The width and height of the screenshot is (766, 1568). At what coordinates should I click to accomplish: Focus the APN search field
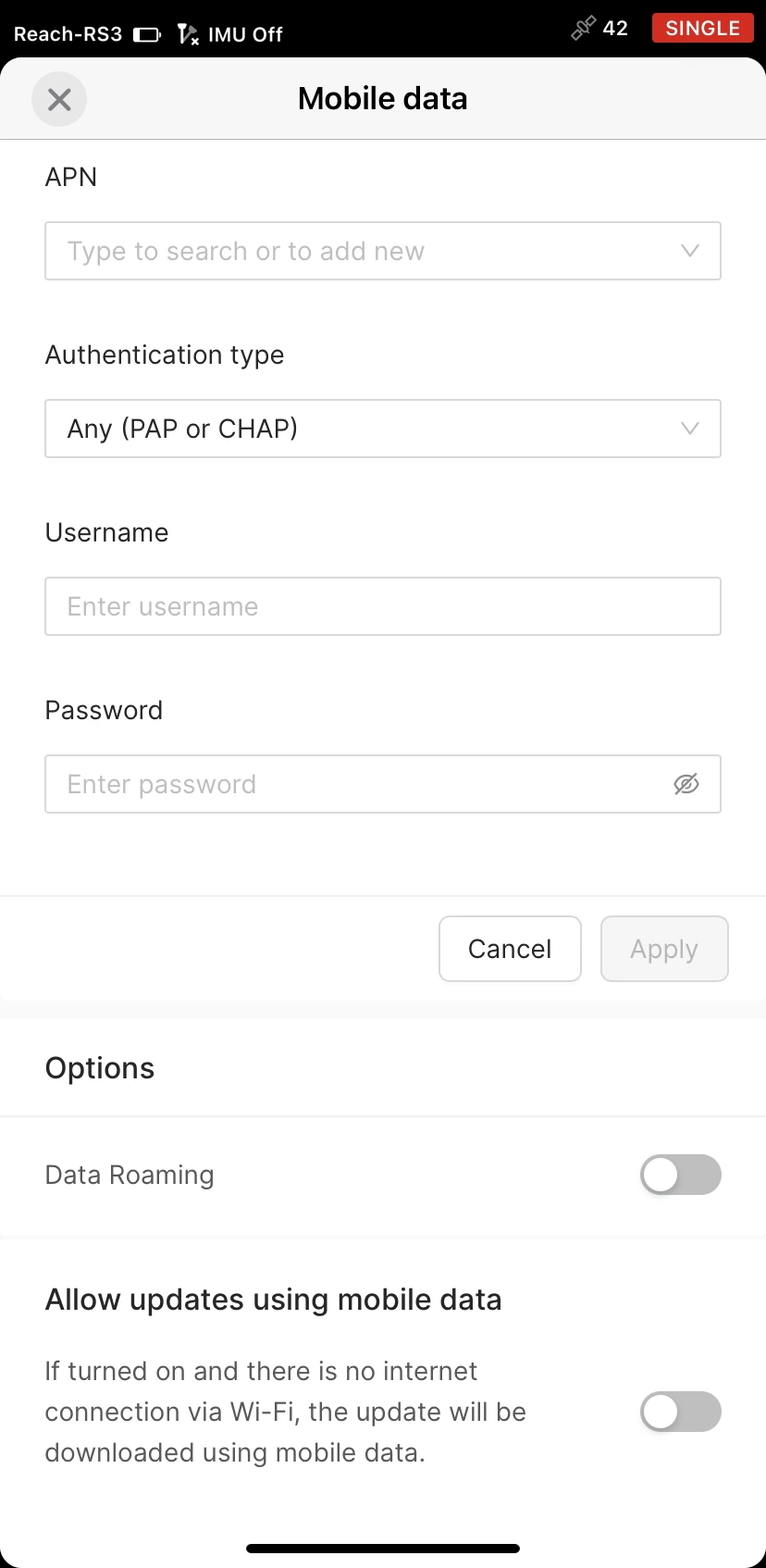pos(352,251)
